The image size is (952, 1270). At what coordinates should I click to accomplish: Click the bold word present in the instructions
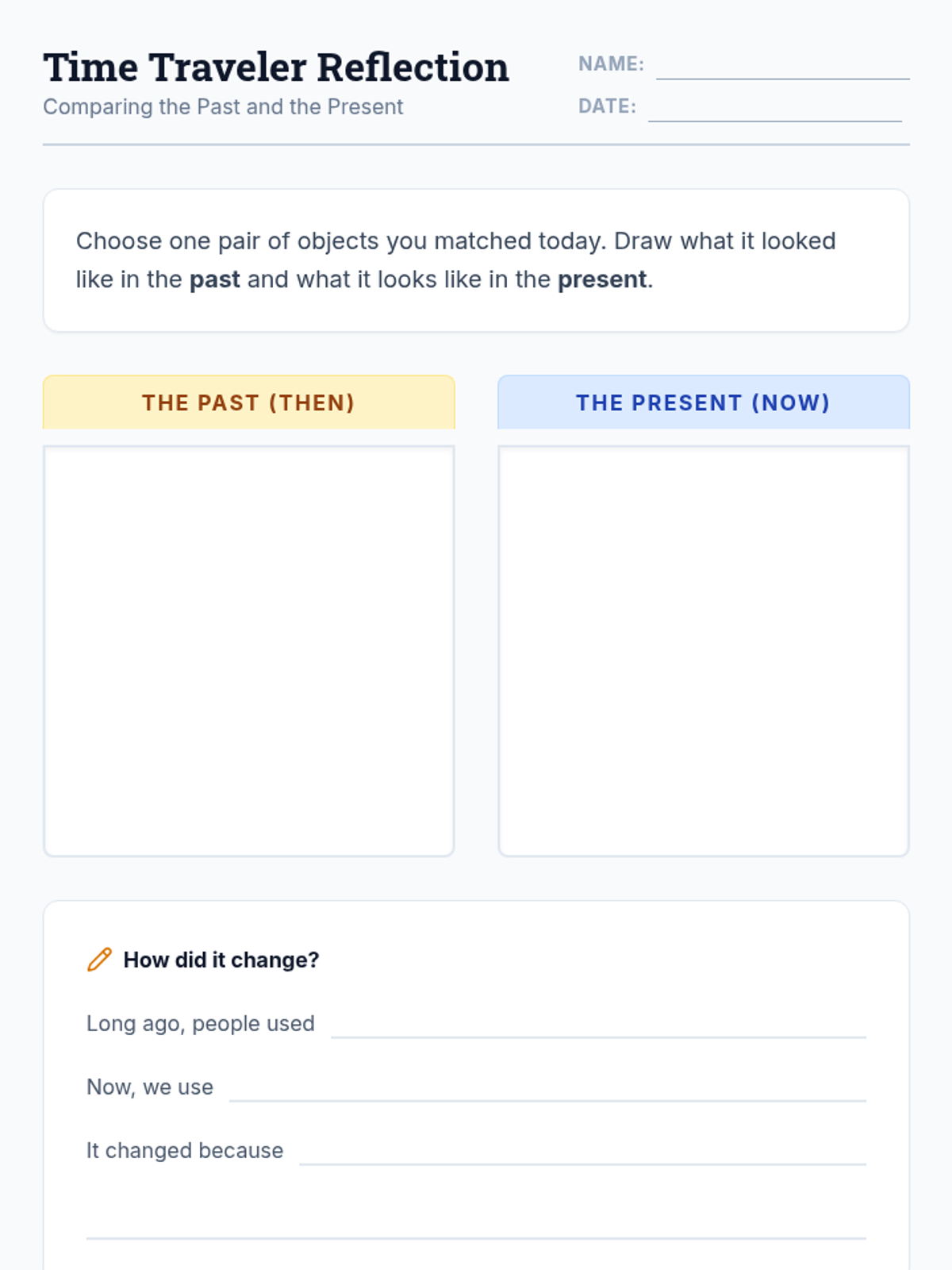pos(602,280)
